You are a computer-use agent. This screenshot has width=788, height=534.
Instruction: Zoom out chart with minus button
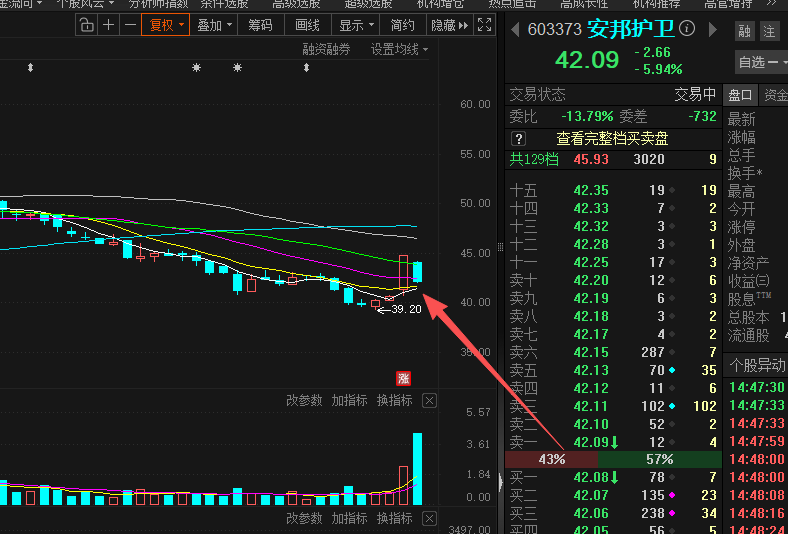point(130,25)
